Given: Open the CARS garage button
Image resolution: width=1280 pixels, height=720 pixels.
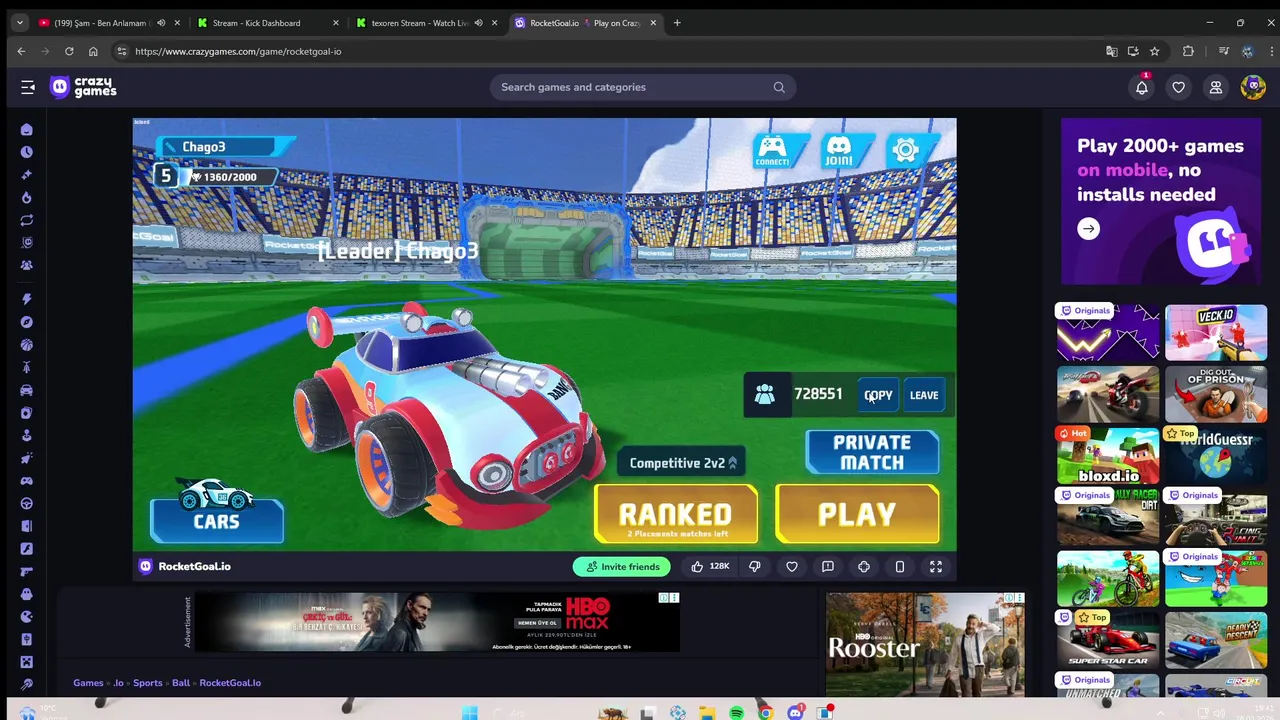Looking at the screenshot, I should (217, 520).
